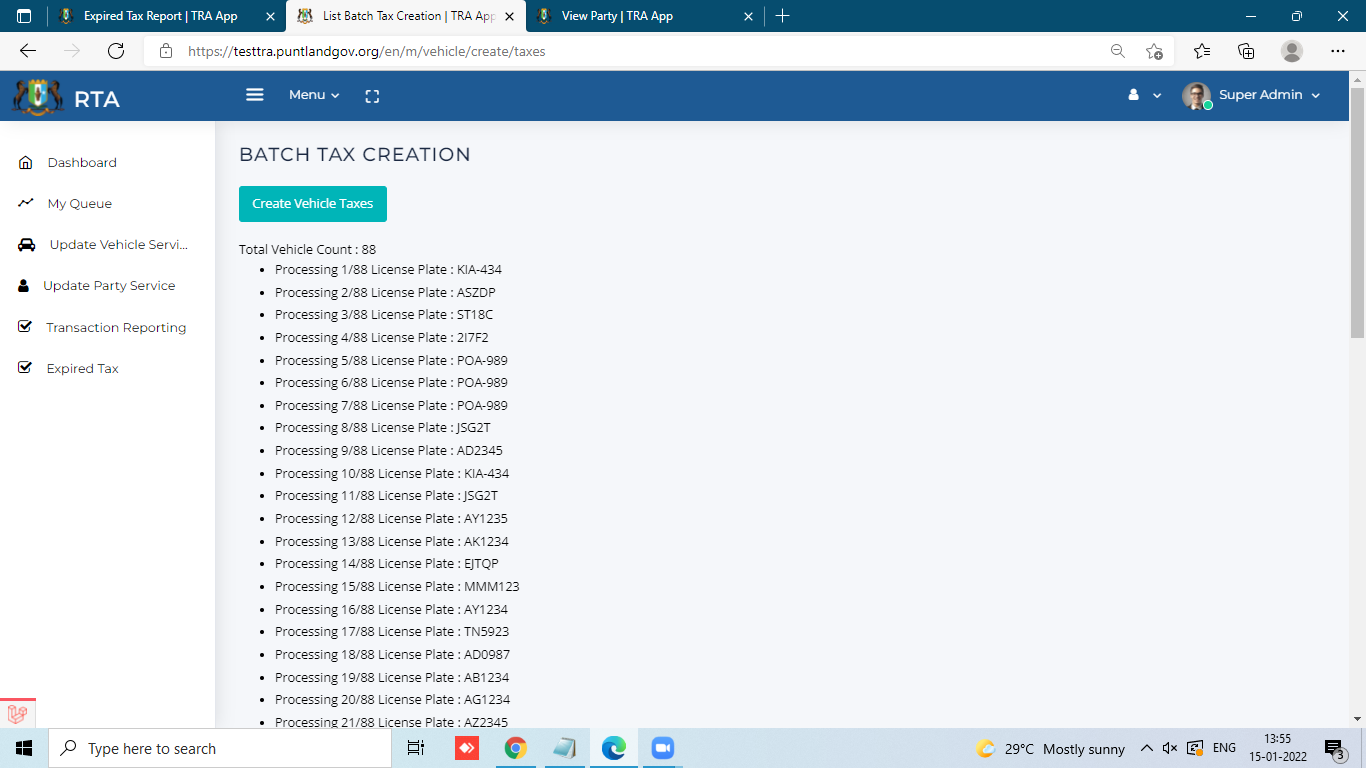Open browser zoom control
The height and width of the screenshot is (768, 1366).
(x=1118, y=51)
